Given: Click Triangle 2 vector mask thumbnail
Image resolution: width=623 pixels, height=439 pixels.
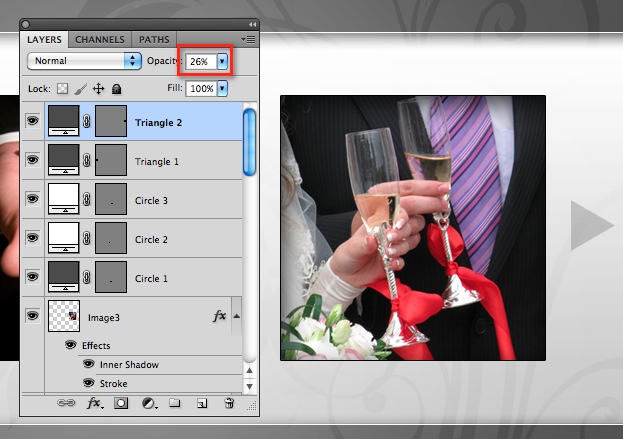Looking at the screenshot, I should (x=111, y=121).
